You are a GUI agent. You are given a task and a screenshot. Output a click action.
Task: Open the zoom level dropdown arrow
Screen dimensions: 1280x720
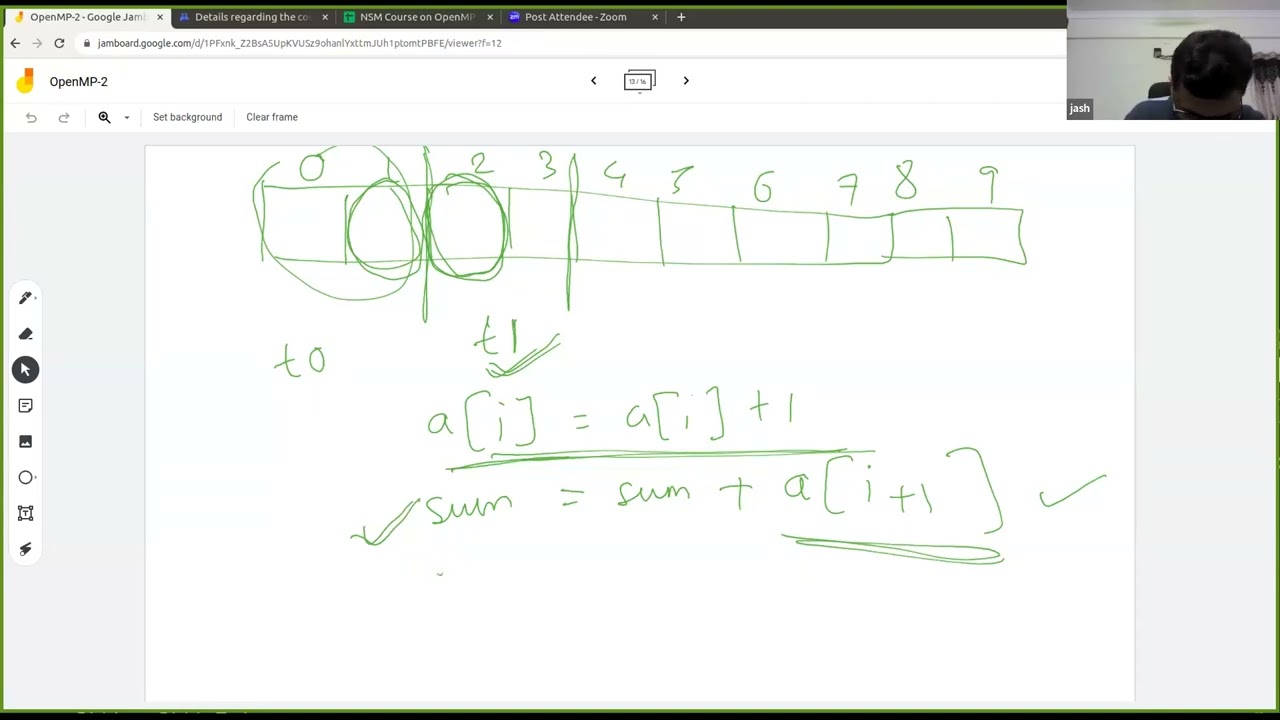pos(127,117)
